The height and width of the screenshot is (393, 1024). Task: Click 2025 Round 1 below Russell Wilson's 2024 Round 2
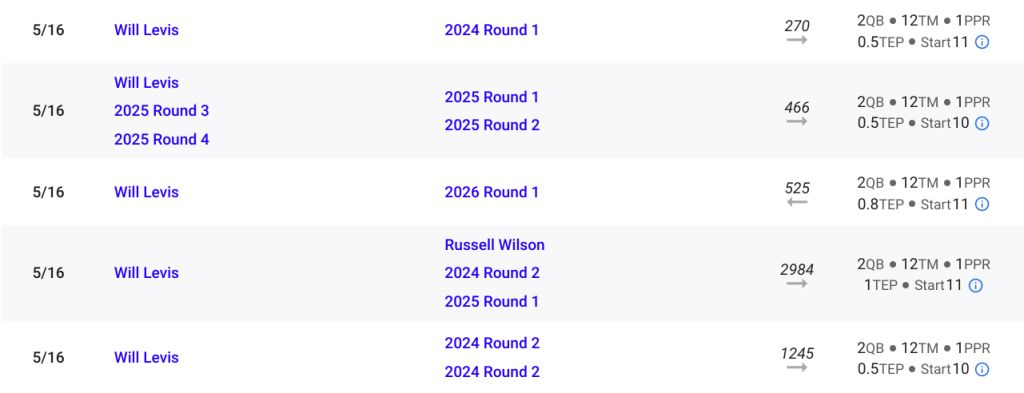click(492, 302)
